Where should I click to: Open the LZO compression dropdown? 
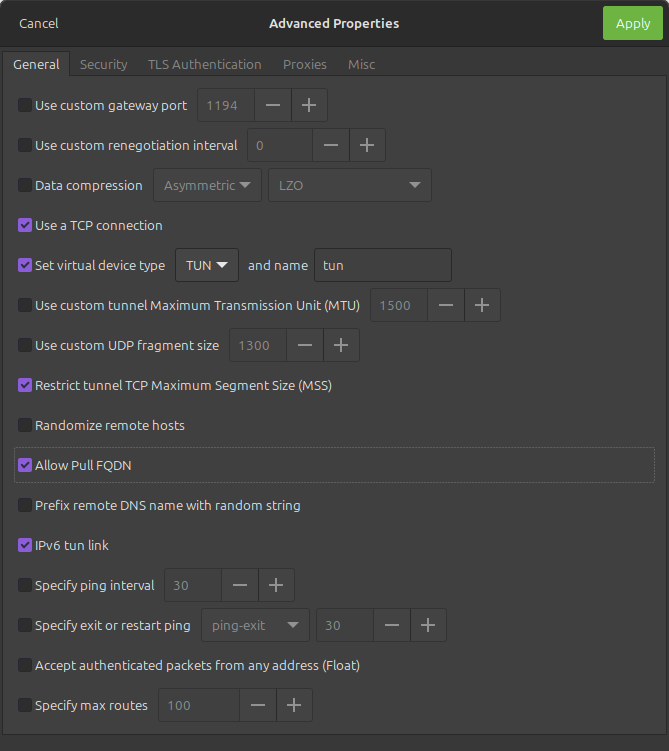click(349, 185)
